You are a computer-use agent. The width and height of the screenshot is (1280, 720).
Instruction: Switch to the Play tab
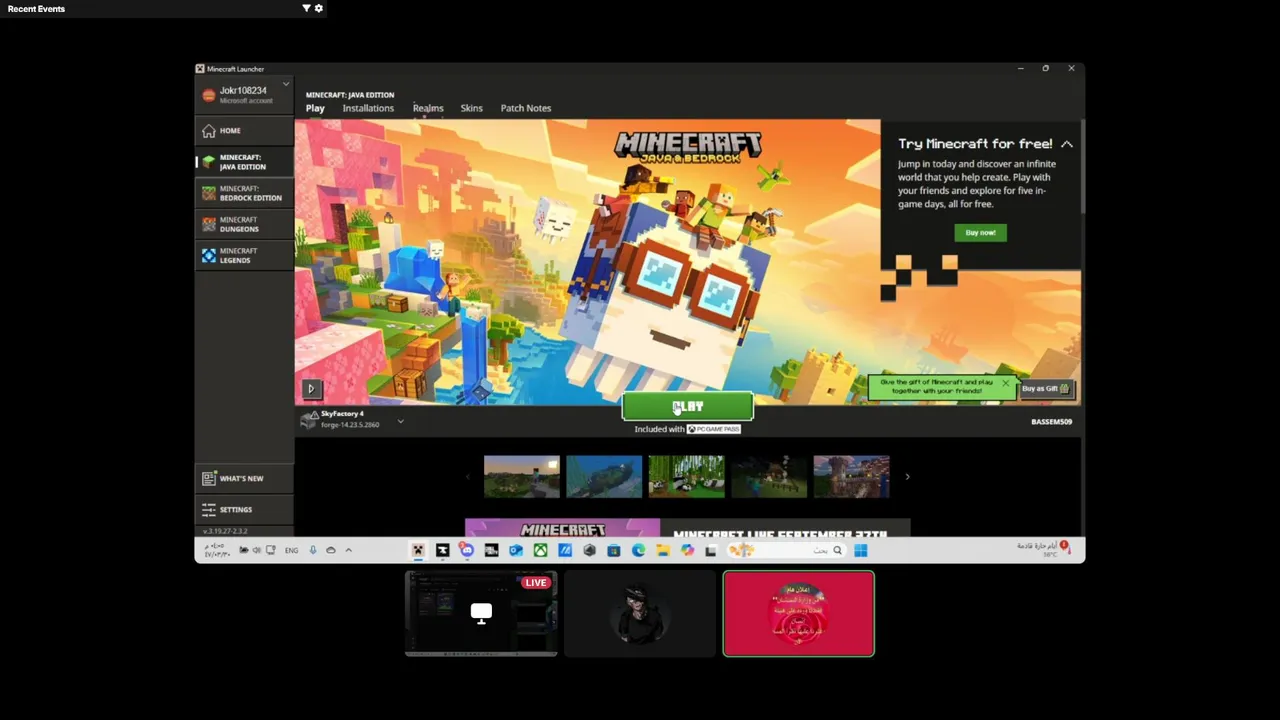click(x=315, y=108)
